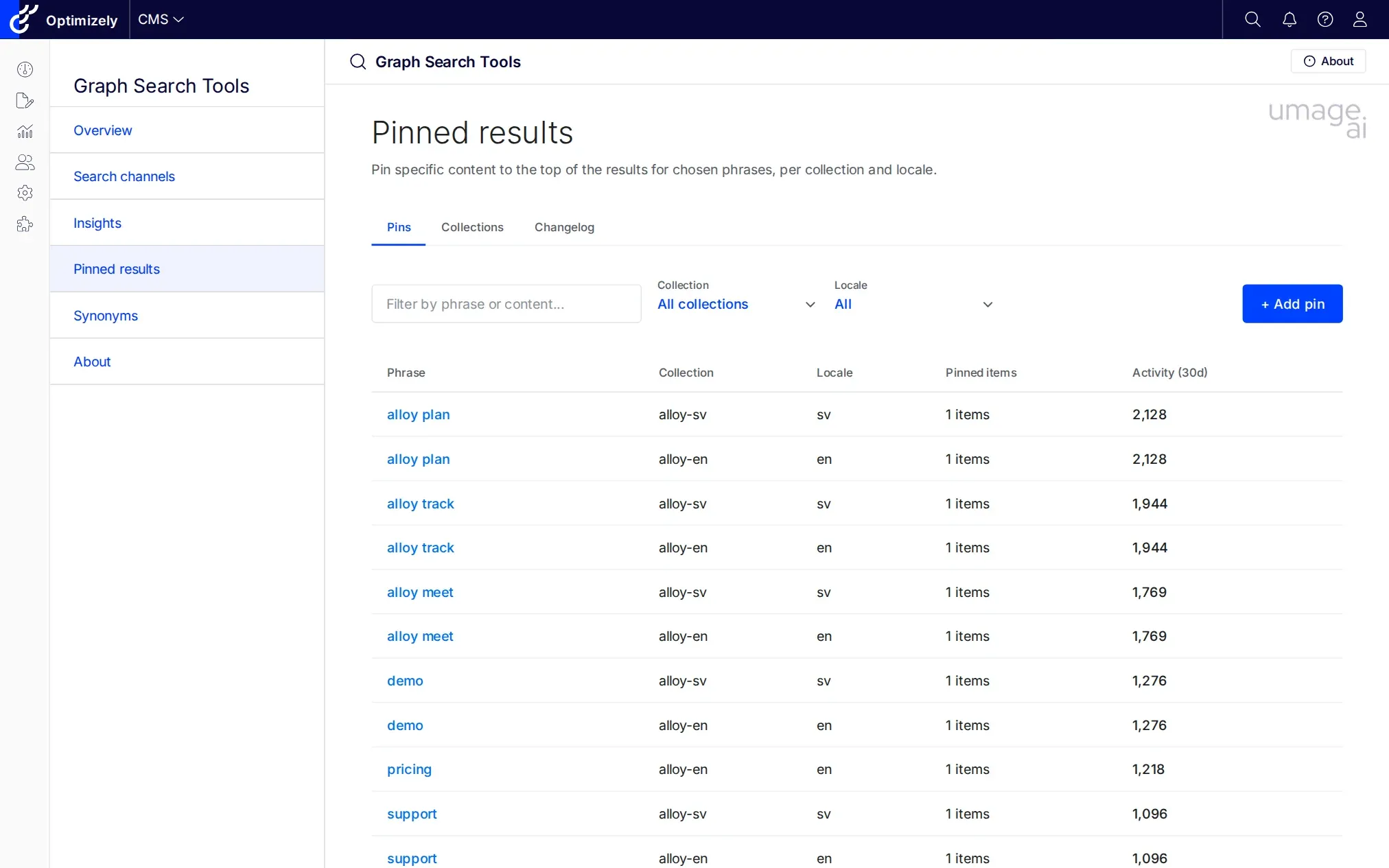Open the pricing pin link
The image size is (1389, 868).
click(x=409, y=770)
